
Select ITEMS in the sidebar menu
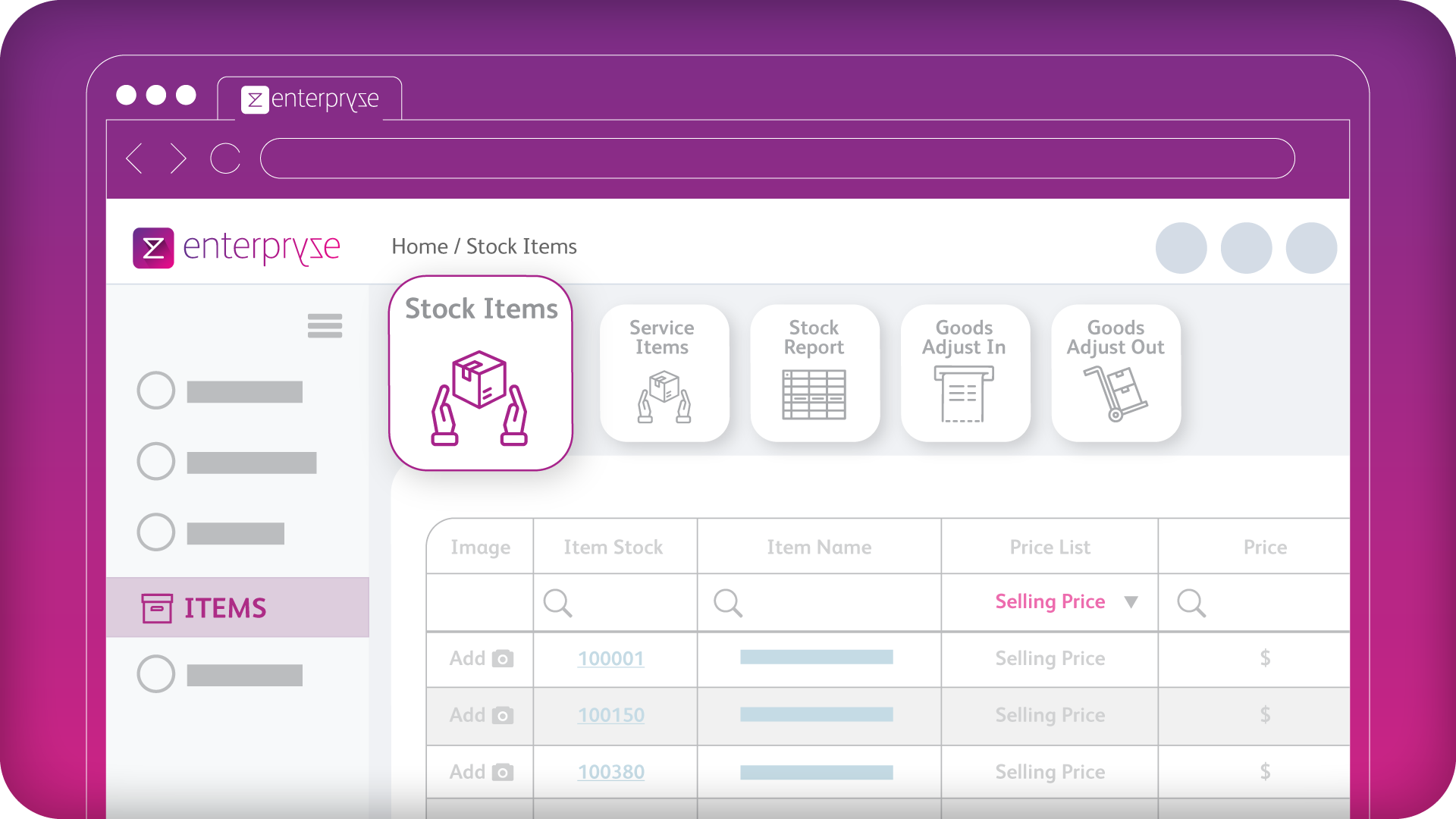[225, 607]
